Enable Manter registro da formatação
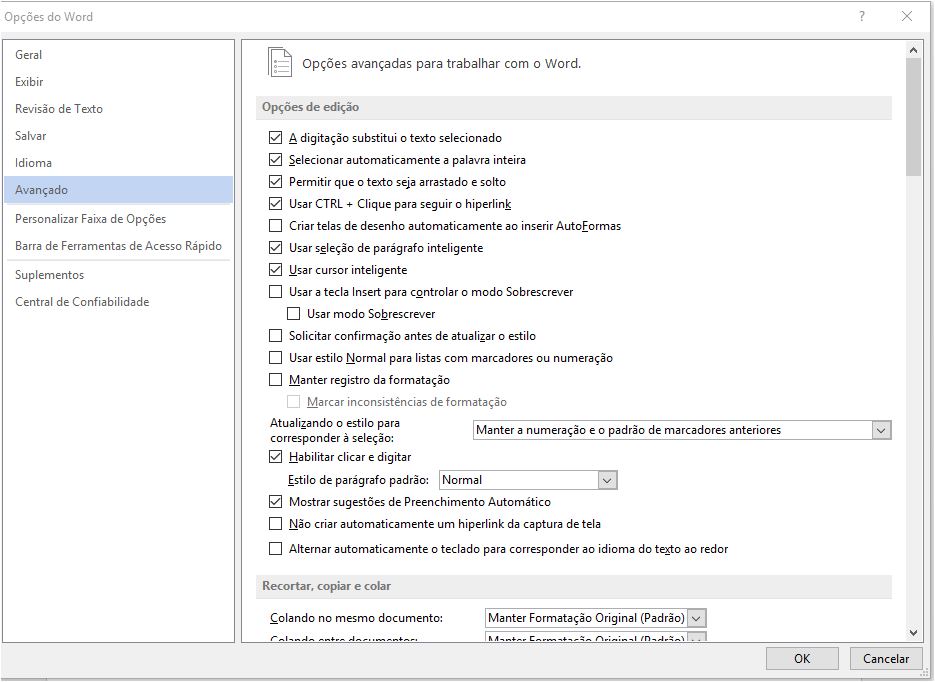The width and height of the screenshot is (935, 682). coord(275,380)
